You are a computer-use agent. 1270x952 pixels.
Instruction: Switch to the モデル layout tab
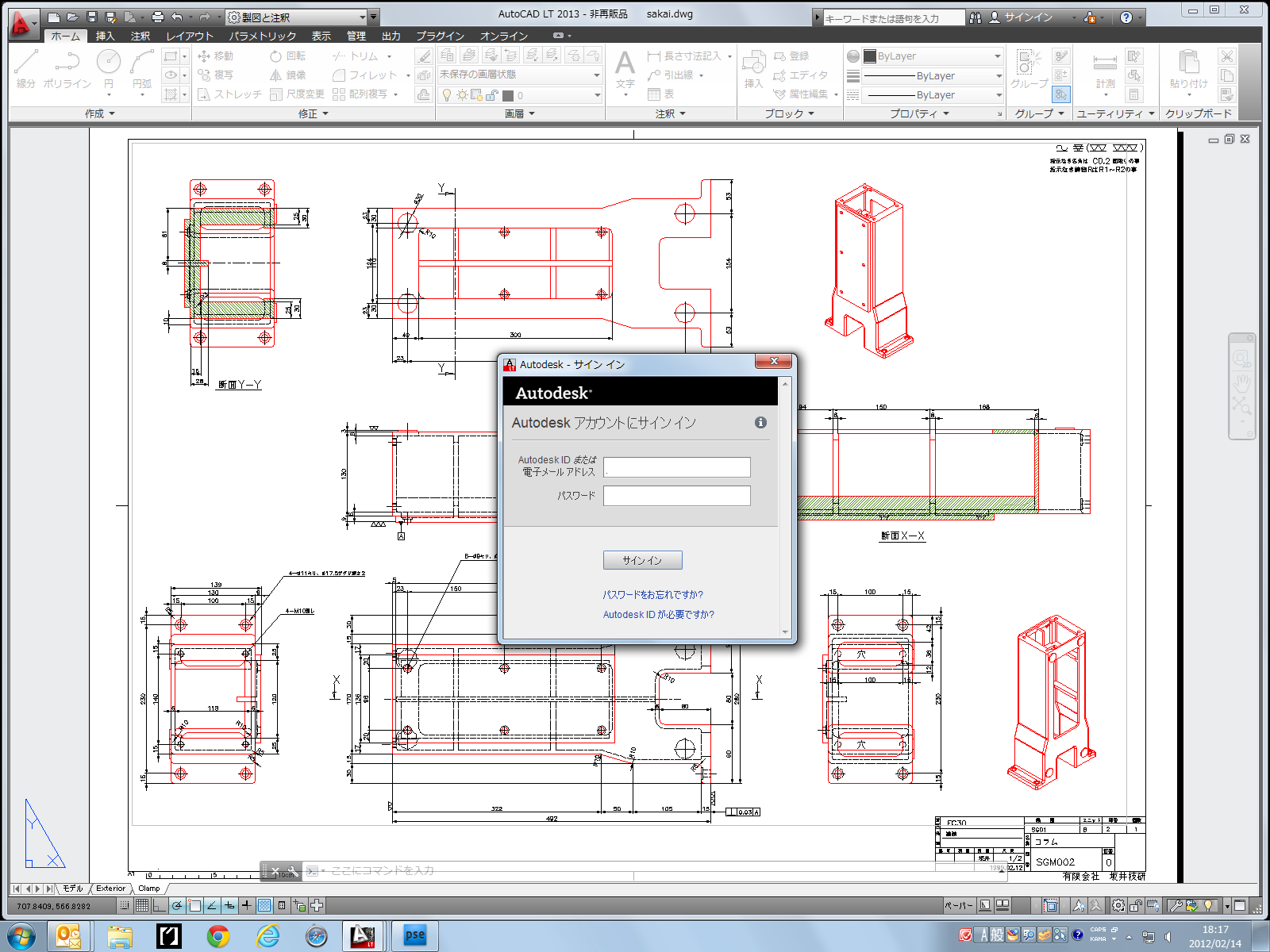pos(73,889)
